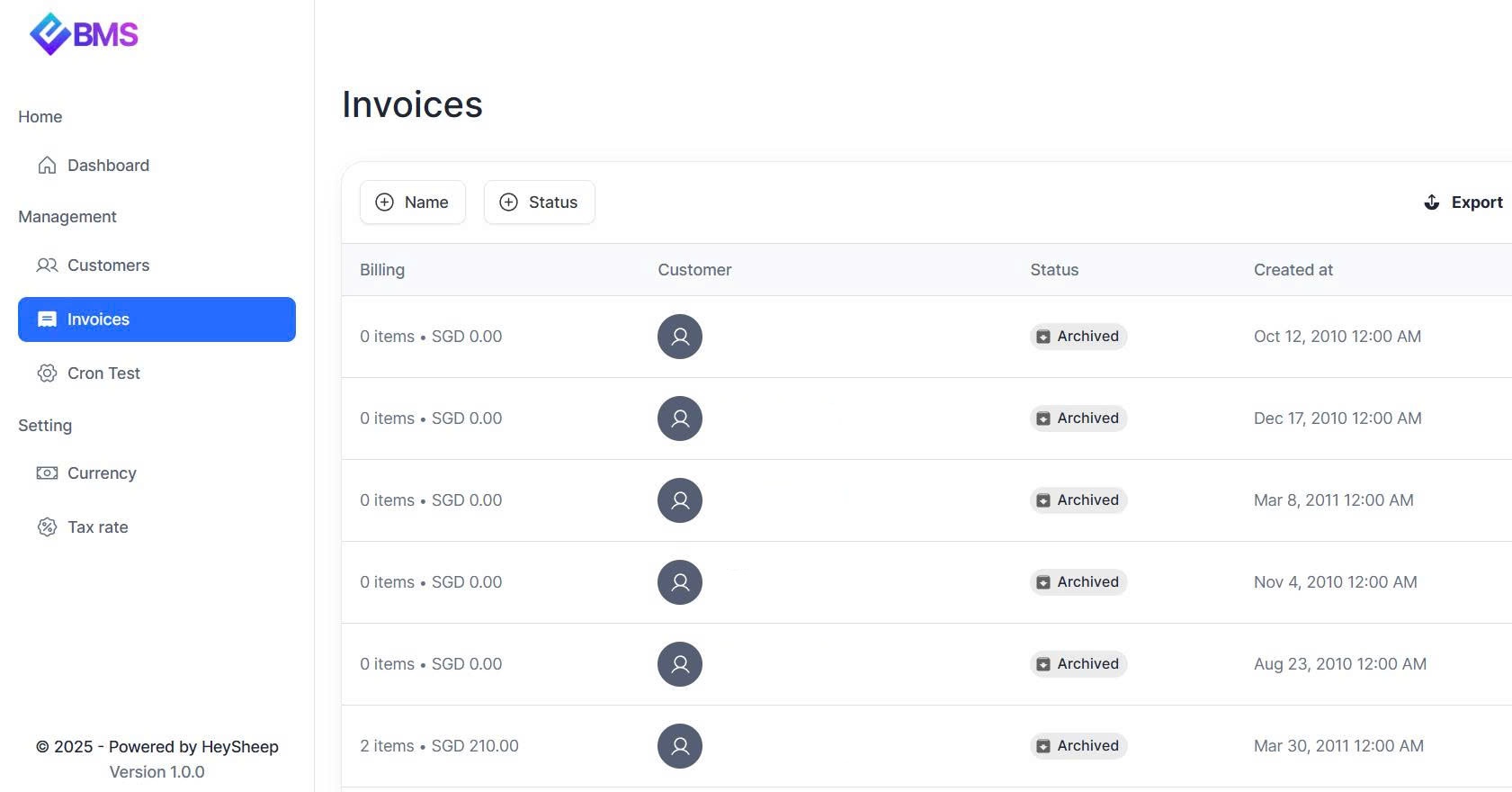Image resolution: width=1512 pixels, height=792 pixels.
Task: Open the 2 items SGD 210.00 invoice
Action: tap(439, 746)
